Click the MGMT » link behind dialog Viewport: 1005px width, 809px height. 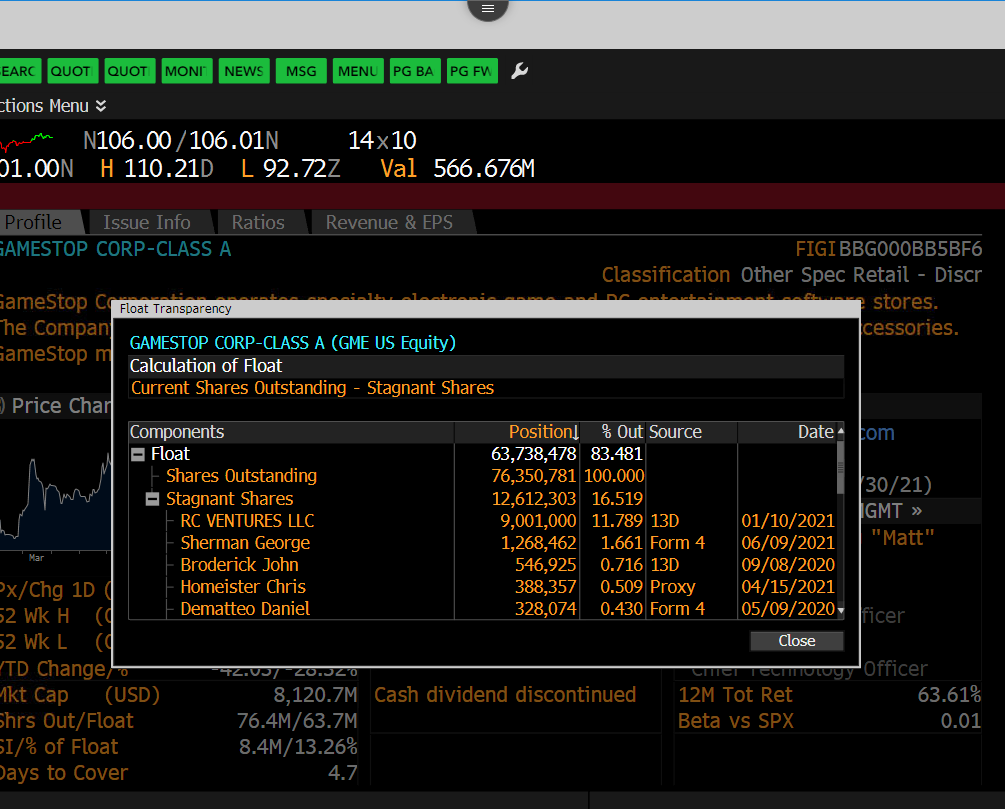pyautogui.click(x=891, y=512)
